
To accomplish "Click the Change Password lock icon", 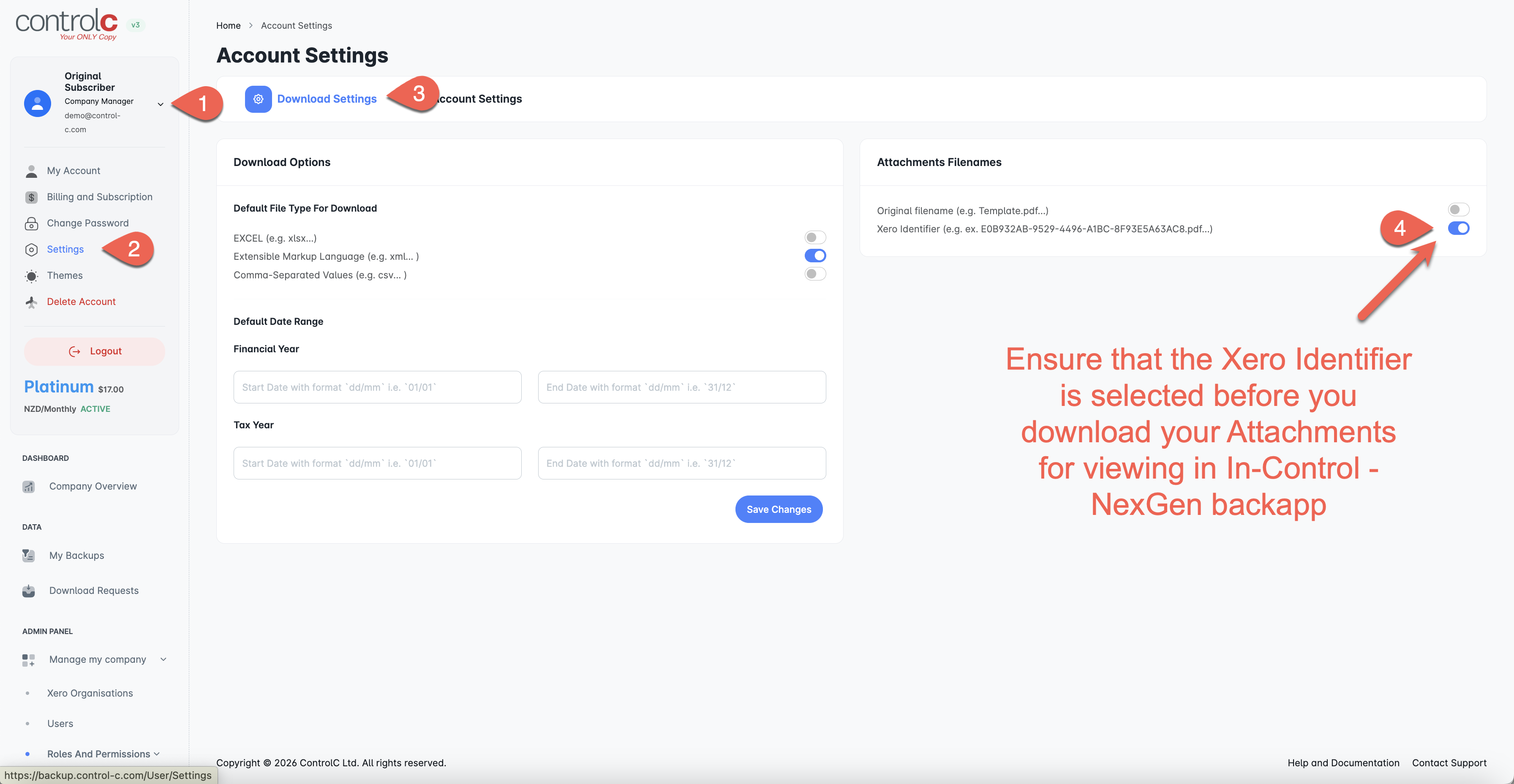I will point(32,224).
